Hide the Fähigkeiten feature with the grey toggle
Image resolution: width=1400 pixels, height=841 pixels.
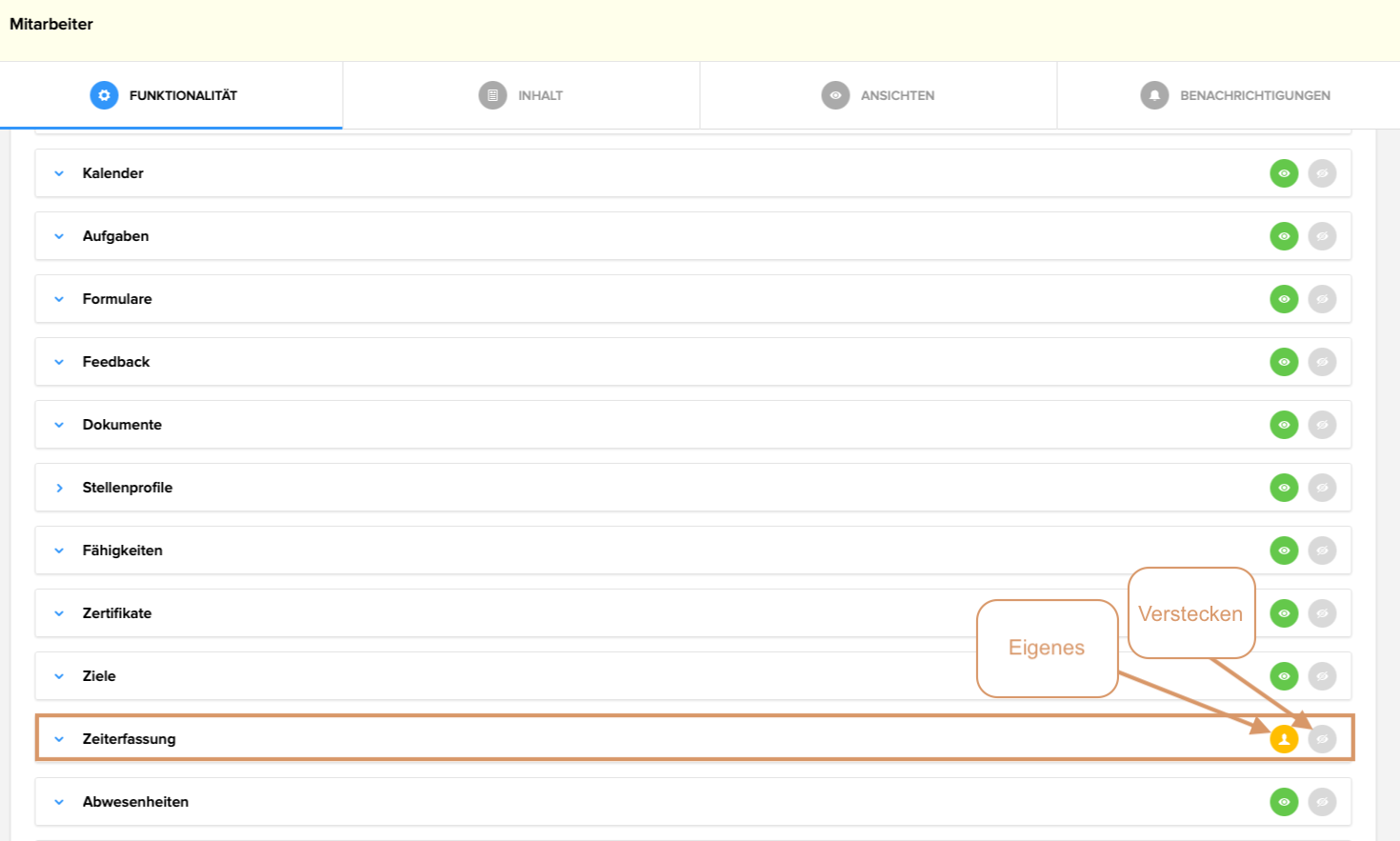(x=1322, y=551)
